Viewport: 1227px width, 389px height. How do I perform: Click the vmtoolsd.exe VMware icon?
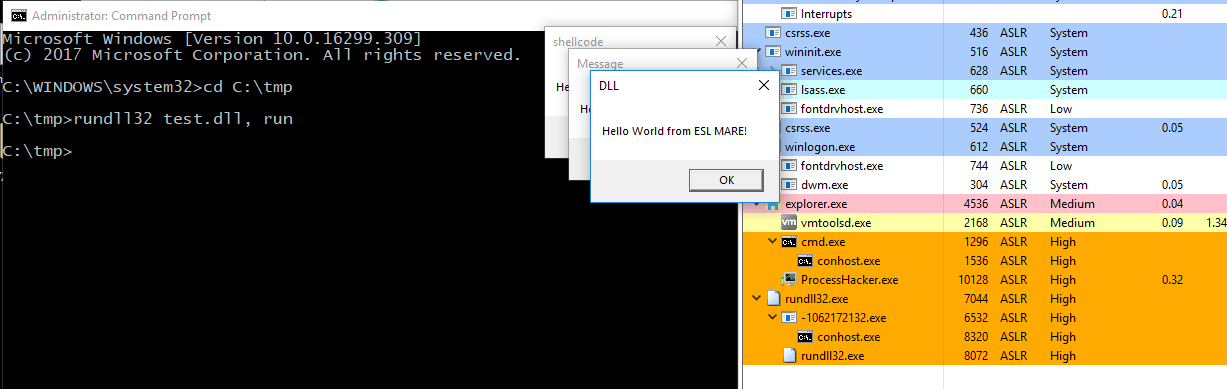coord(789,223)
